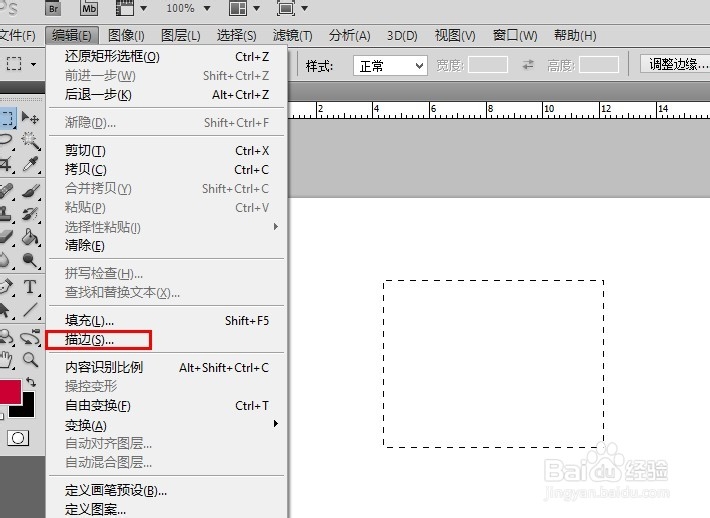Swap foreground and background colors icon
710x518 pixels.
coord(31,382)
